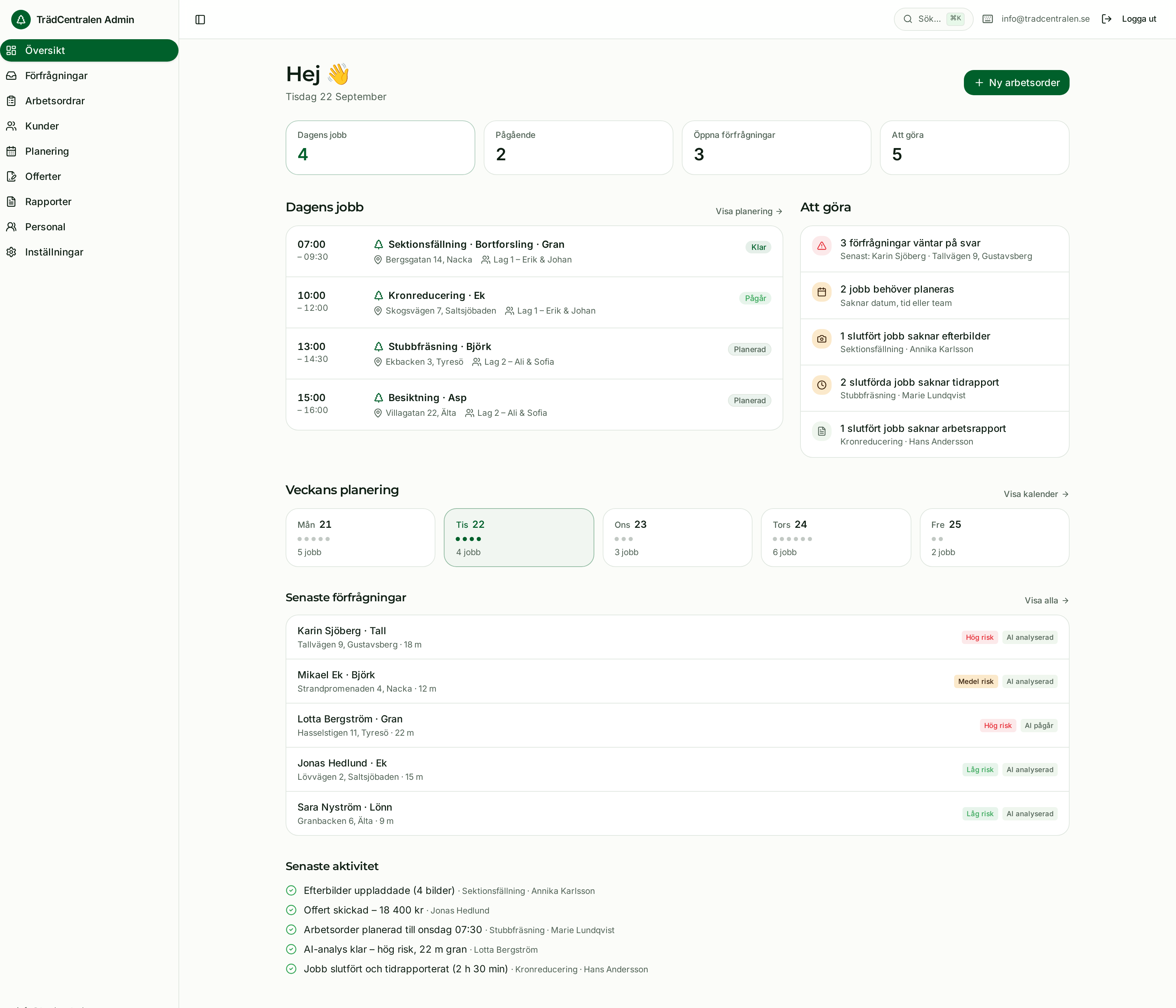
Task: Click the red warning icon for förfrågningar
Action: point(821,246)
